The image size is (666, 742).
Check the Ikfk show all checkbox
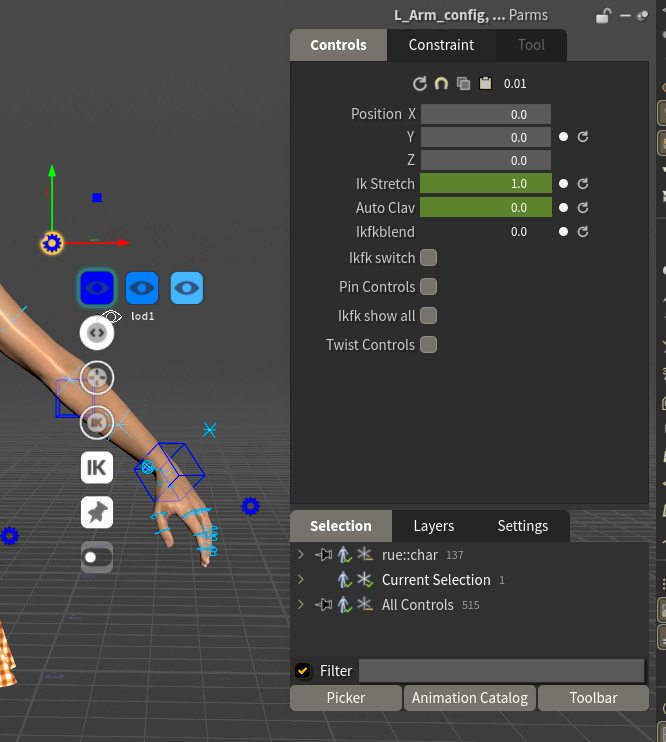click(x=428, y=316)
